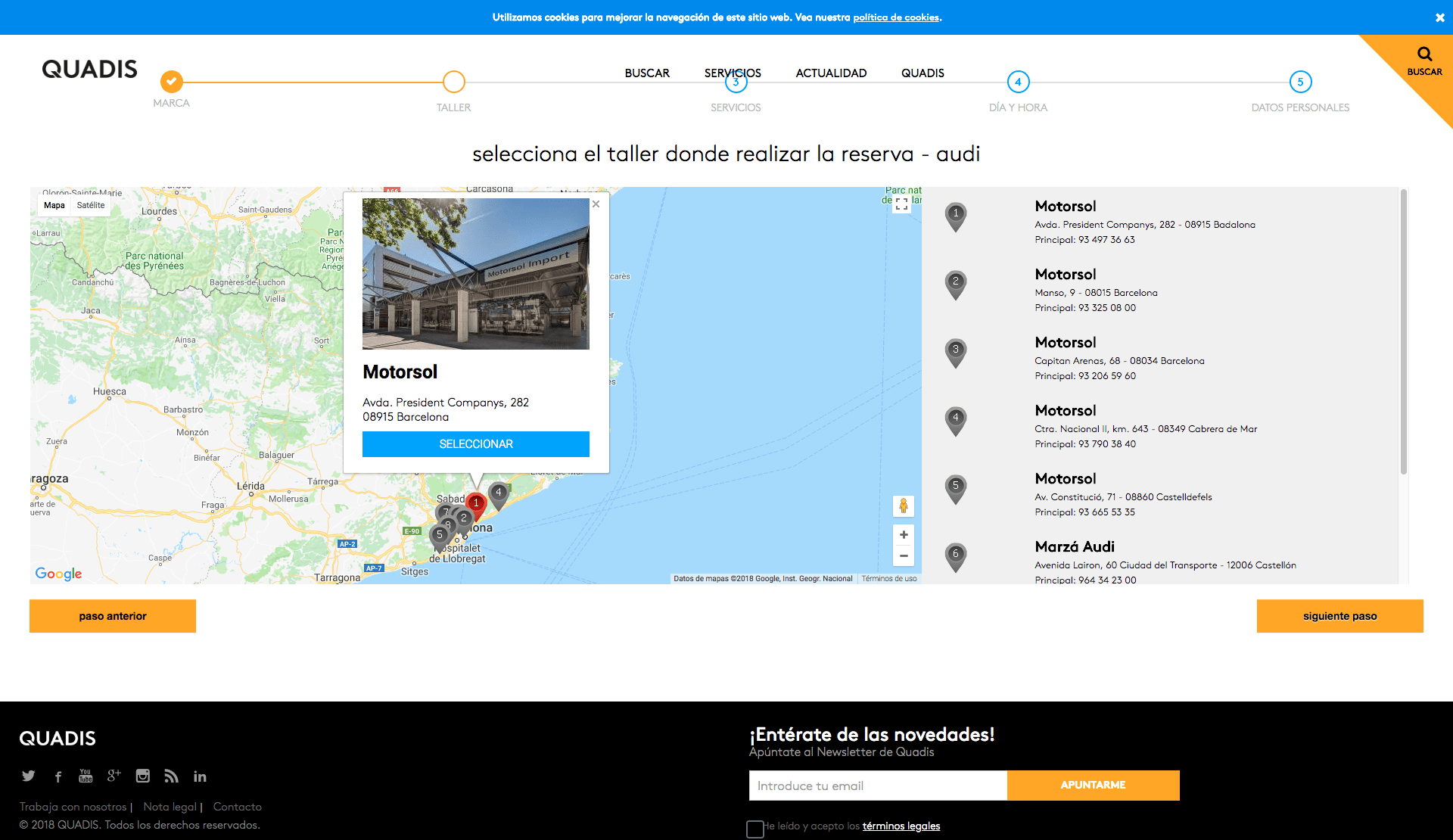Open map Términos de uso link
This screenshot has width=1453, height=840.
[888, 579]
